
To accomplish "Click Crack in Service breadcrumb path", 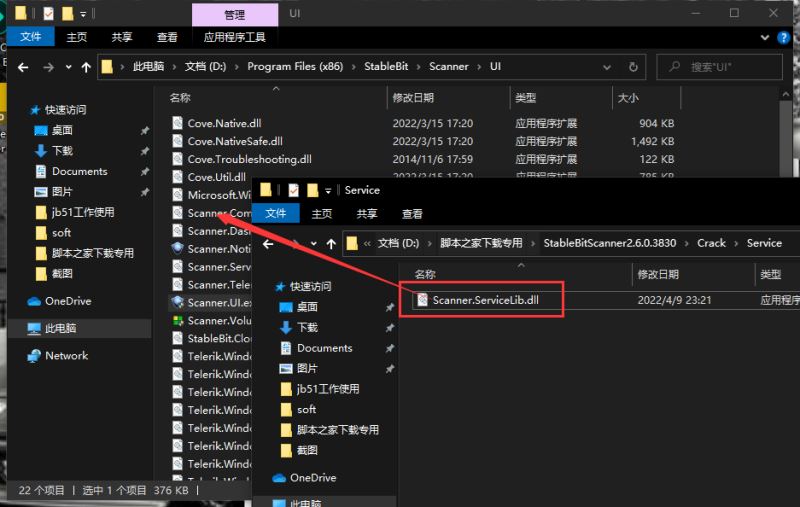I will [x=711, y=243].
